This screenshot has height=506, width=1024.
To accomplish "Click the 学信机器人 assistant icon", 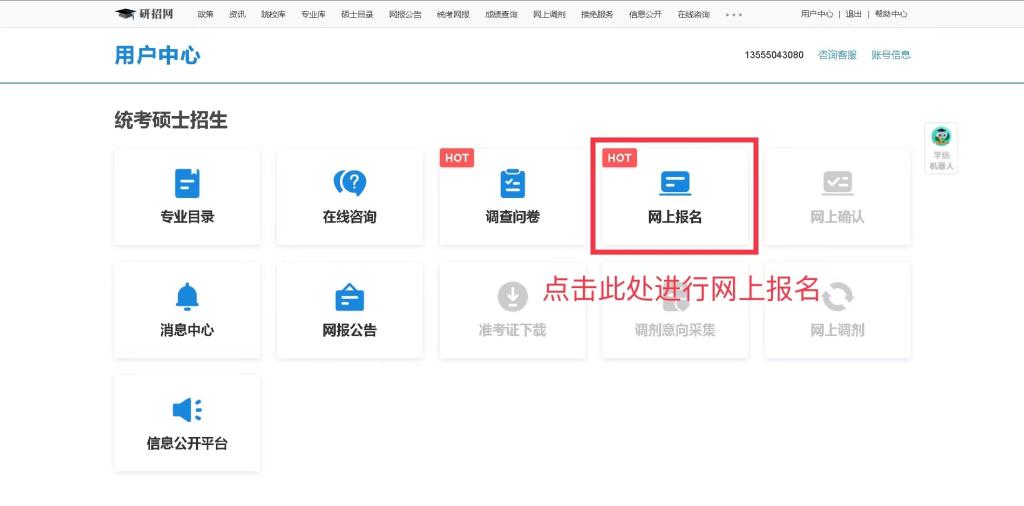I will coord(941,138).
